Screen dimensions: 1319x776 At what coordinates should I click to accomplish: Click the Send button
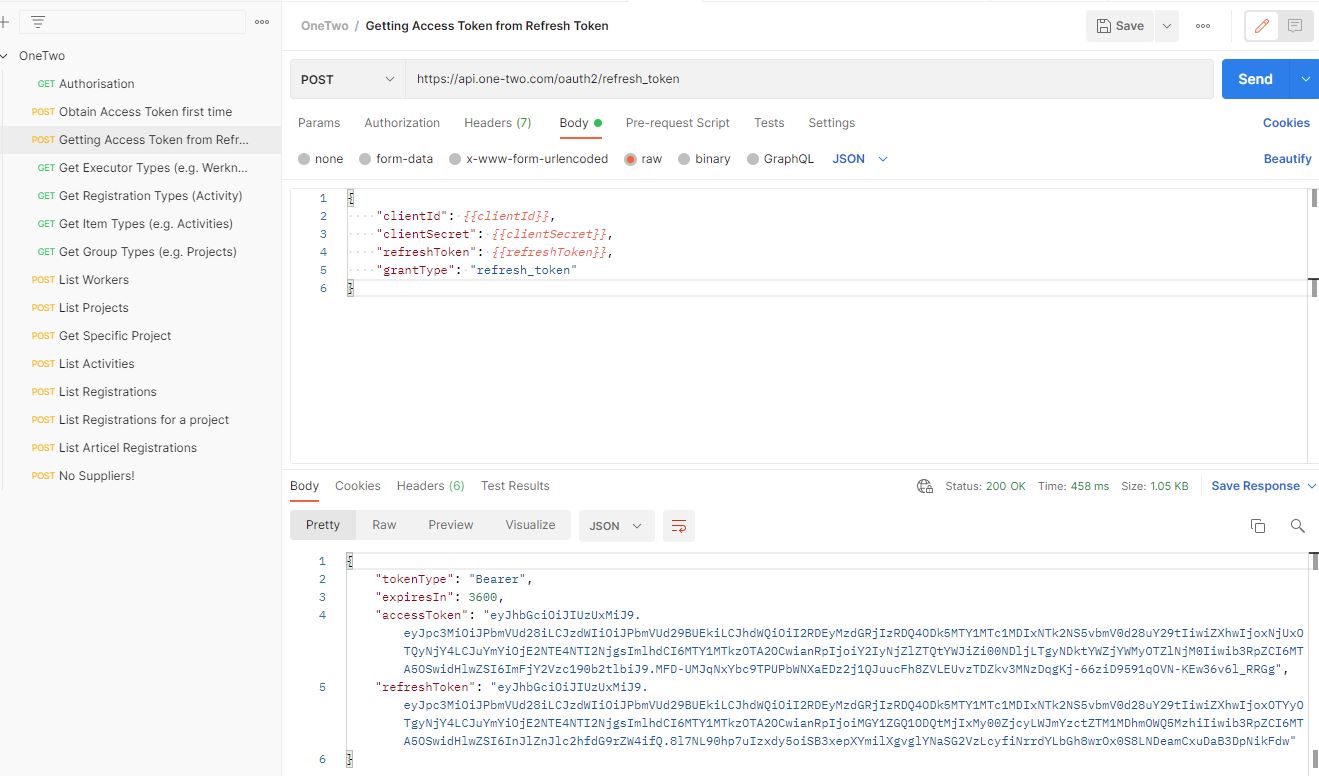click(1256, 79)
